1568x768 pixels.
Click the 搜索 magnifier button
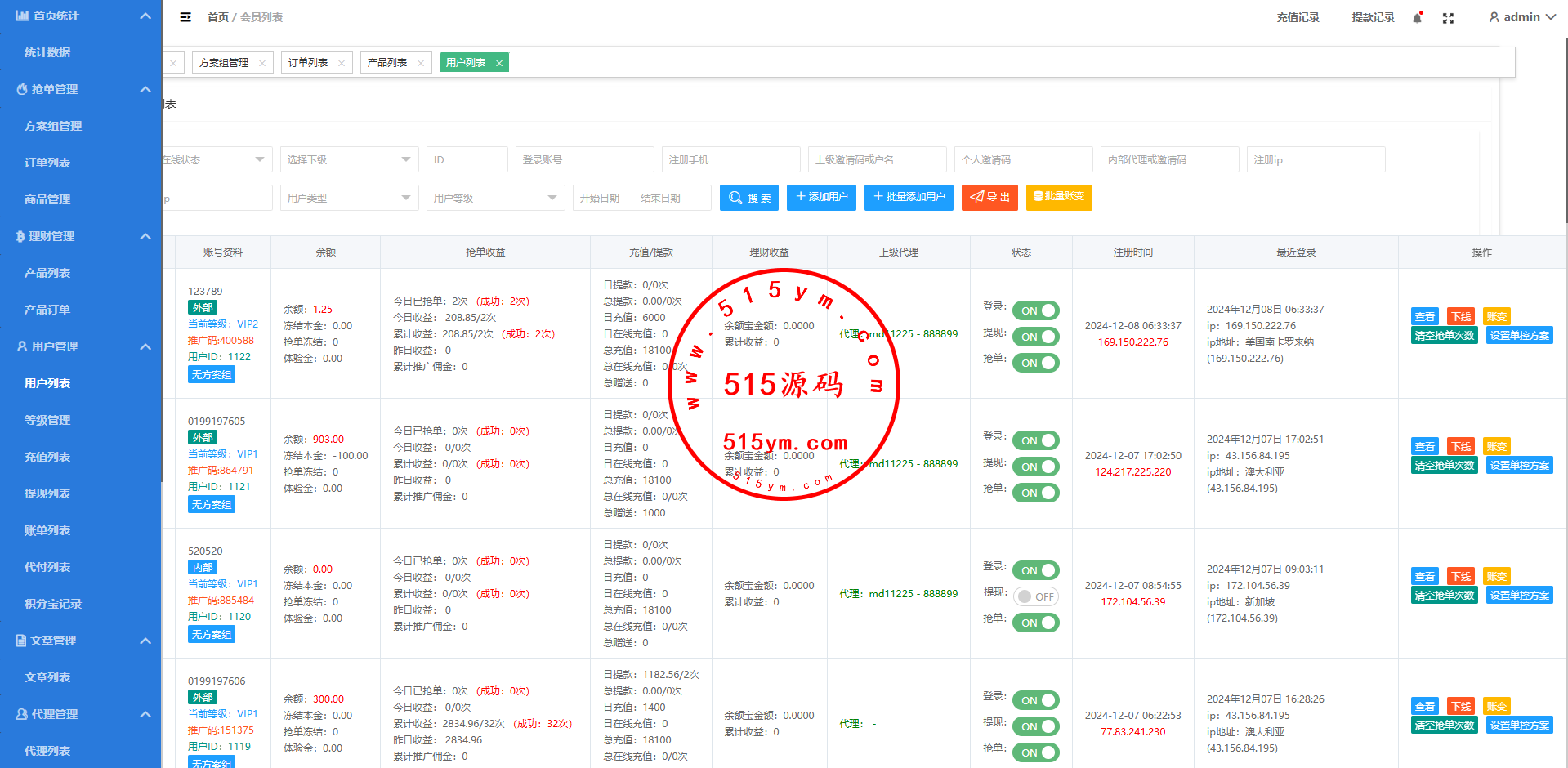click(x=748, y=198)
